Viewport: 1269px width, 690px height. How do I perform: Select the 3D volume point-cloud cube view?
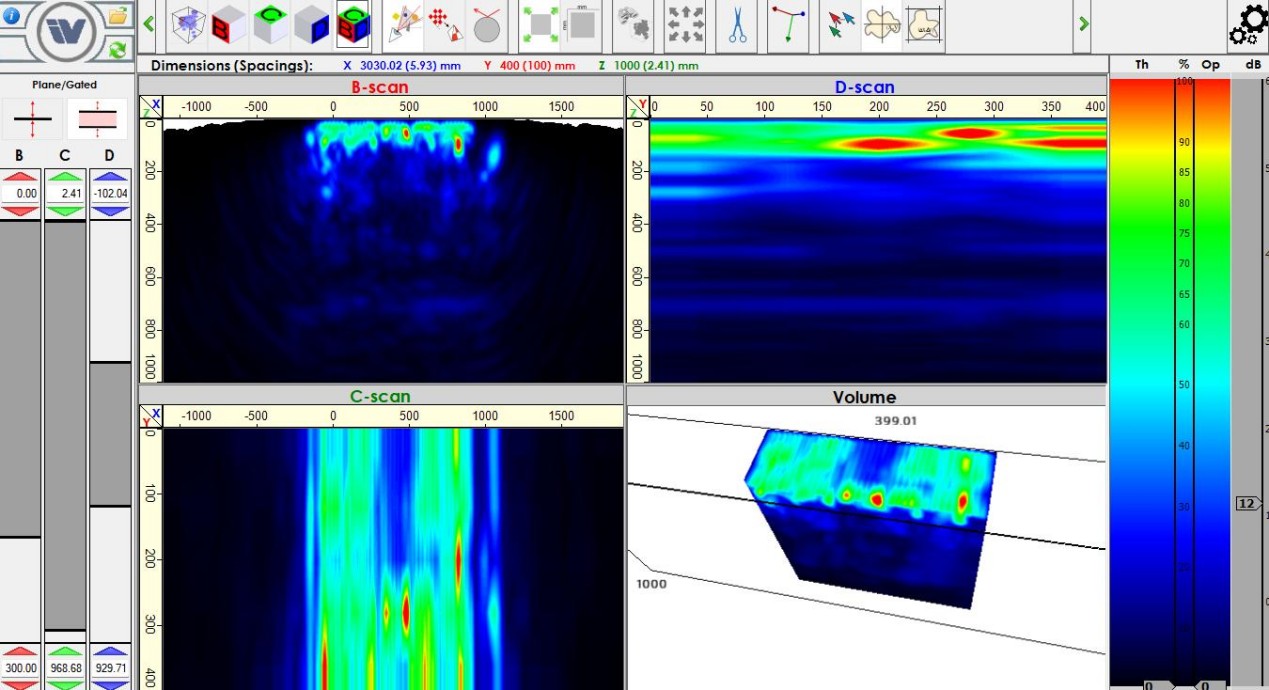(187, 24)
